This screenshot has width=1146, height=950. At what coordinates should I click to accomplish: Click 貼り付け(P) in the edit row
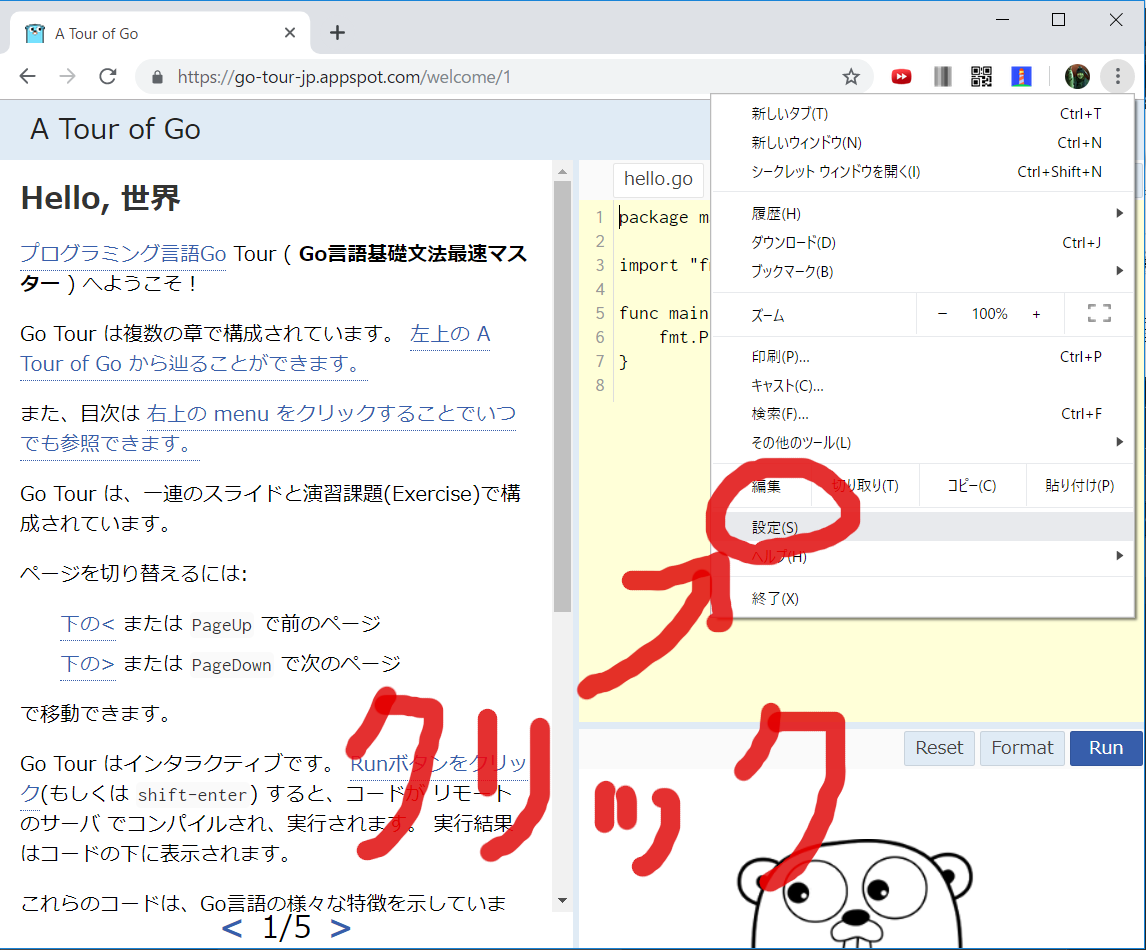(x=1079, y=485)
